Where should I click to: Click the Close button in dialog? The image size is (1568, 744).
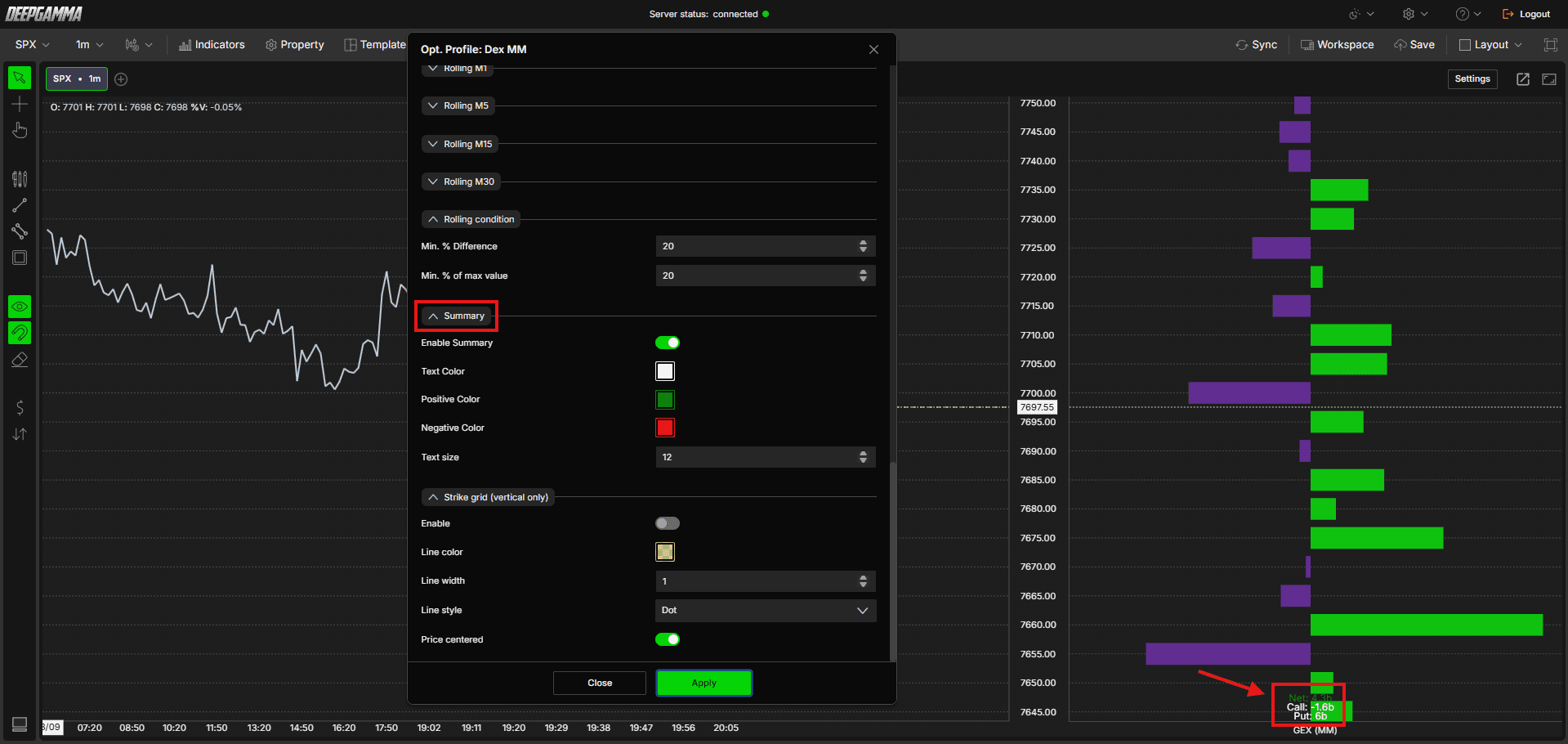coord(599,683)
